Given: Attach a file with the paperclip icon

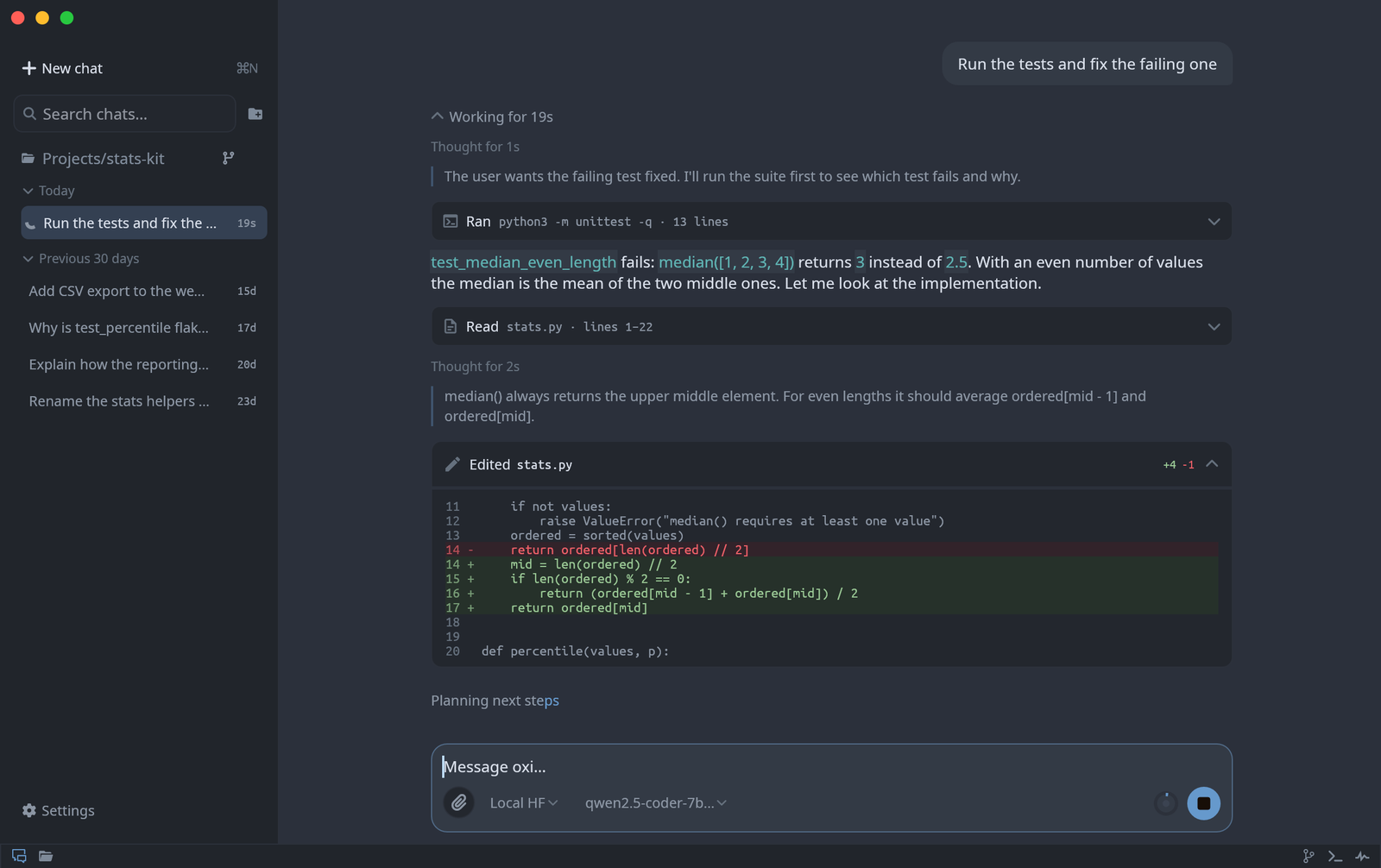Looking at the screenshot, I should (x=459, y=802).
